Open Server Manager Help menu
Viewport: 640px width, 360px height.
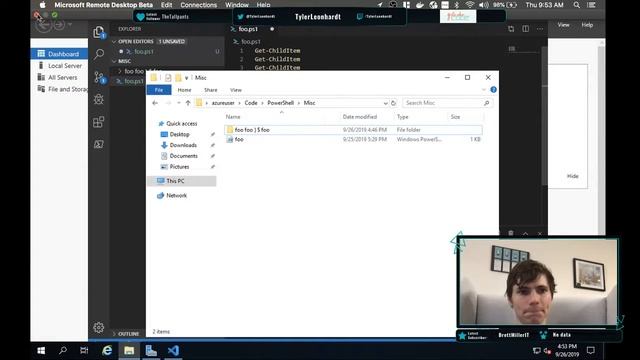pyautogui.click(x=587, y=25)
